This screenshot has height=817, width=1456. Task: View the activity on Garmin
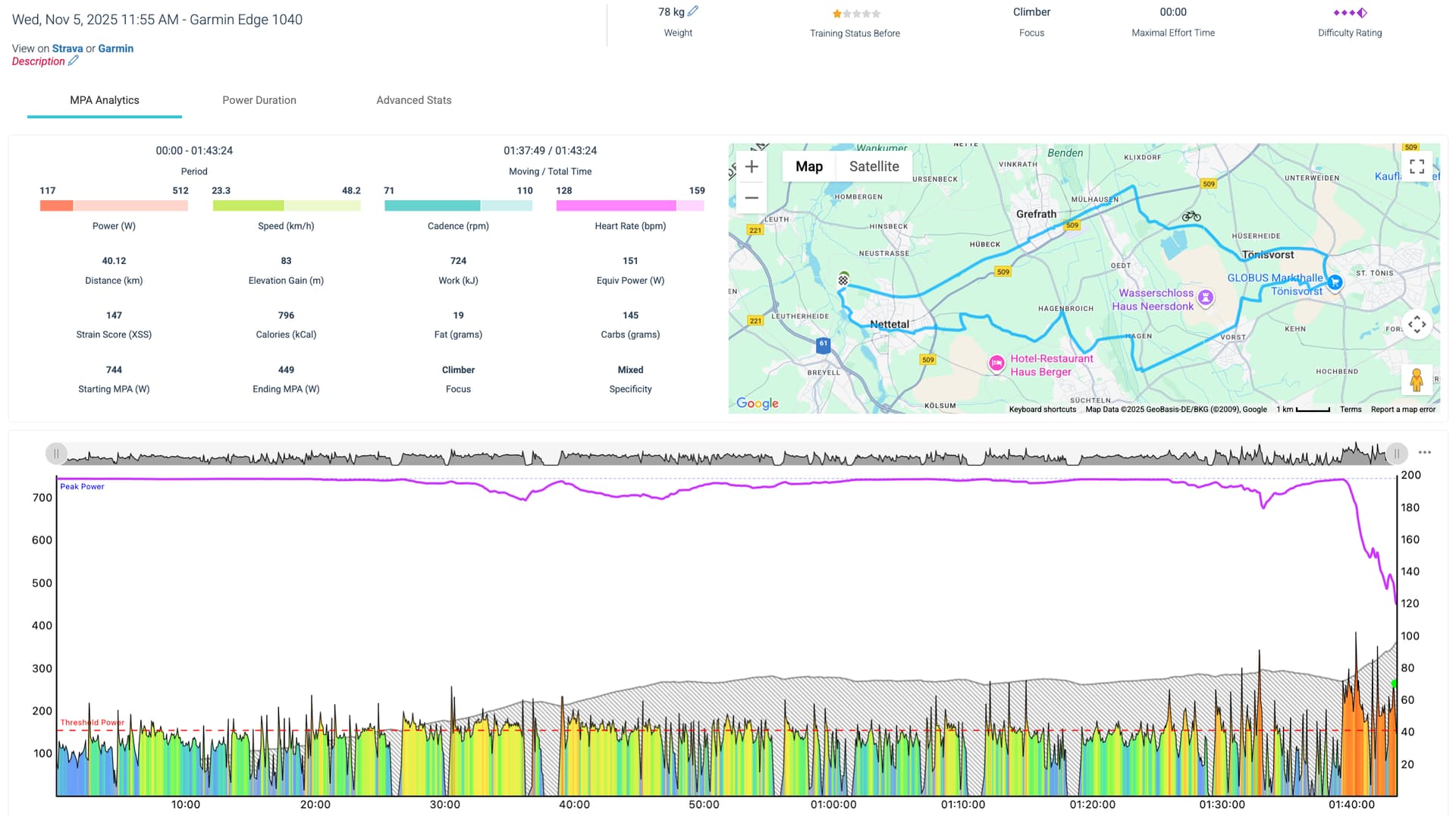115,49
